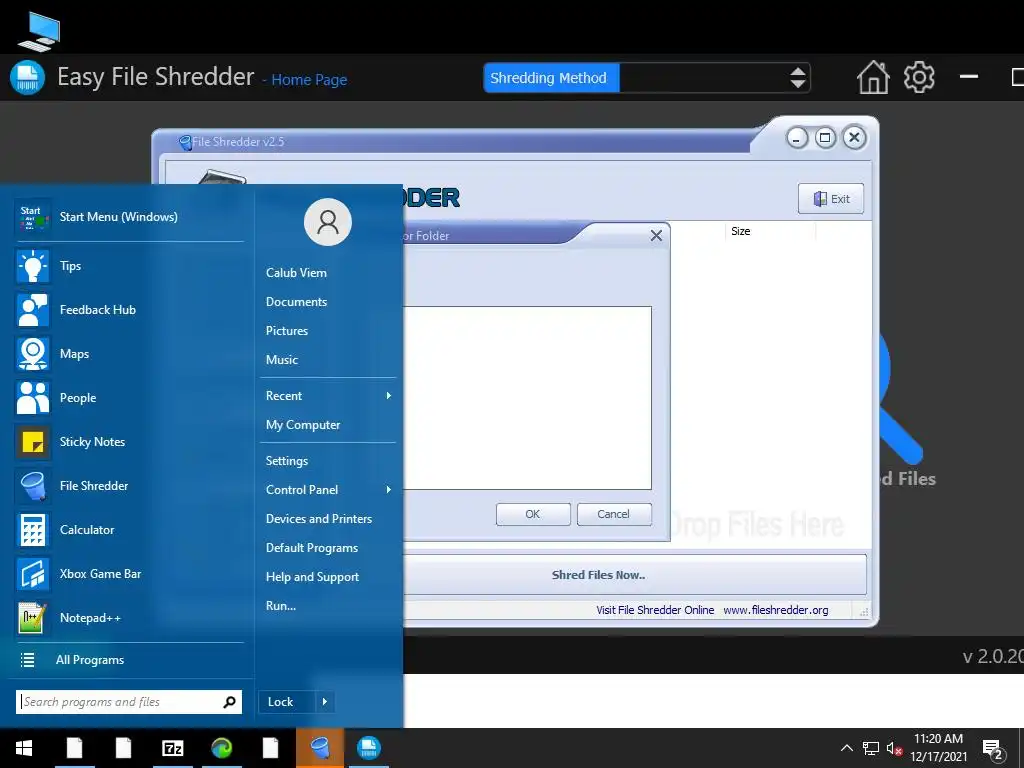The height and width of the screenshot is (768, 1024).
Task: Open Documents from start menu
Action: point(296,302)
